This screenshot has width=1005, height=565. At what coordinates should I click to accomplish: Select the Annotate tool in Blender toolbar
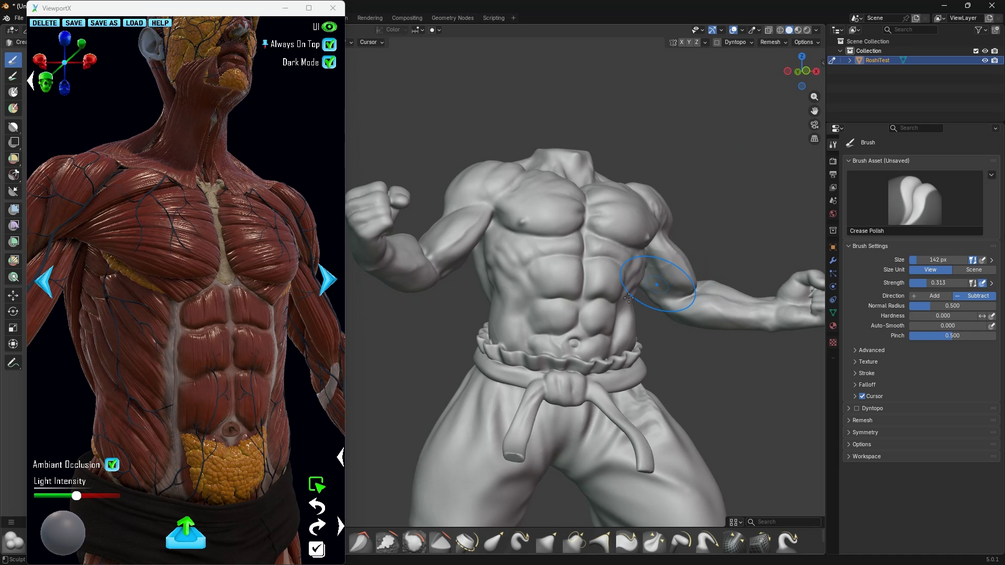[x=13, y=363]
